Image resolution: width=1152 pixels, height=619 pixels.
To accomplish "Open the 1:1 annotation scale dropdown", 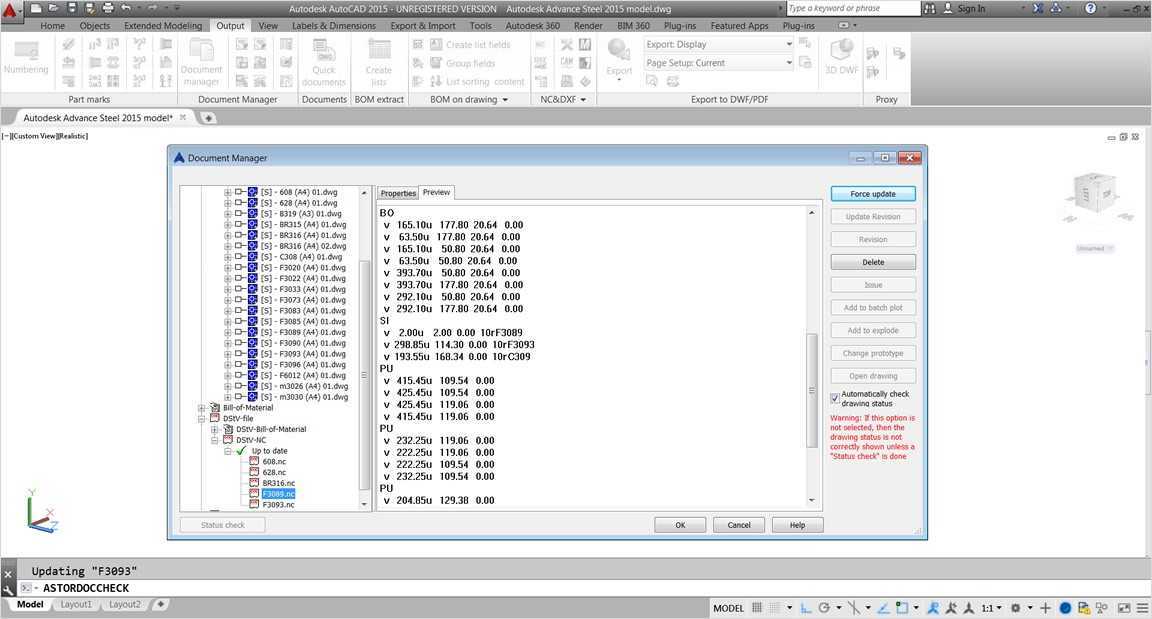I will click(991, 608).
